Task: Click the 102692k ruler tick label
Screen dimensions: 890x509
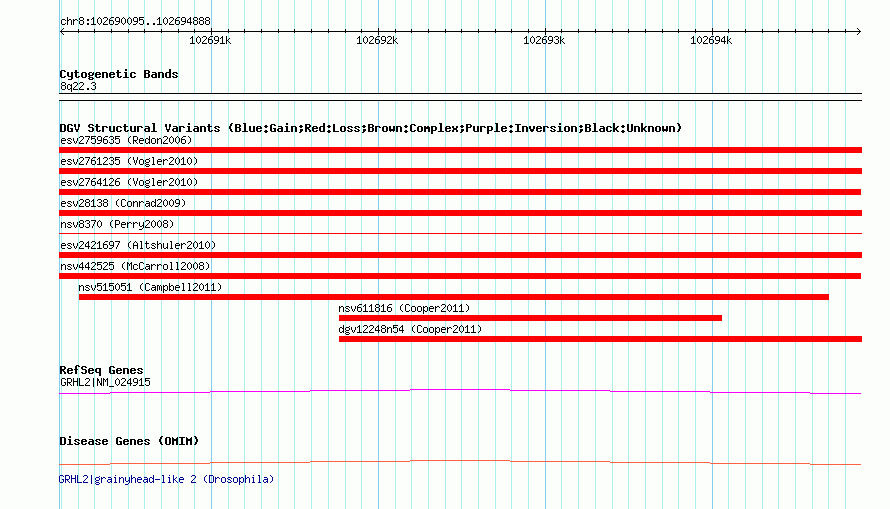Action: click(x=377, y=40)
